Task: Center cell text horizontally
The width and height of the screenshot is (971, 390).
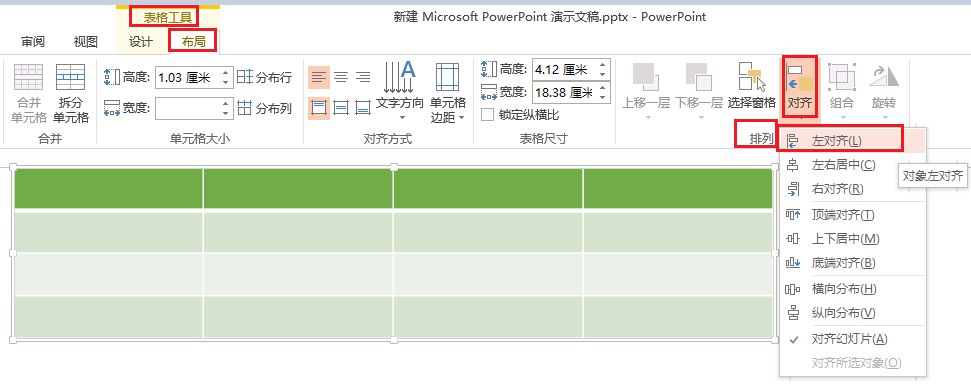Action: pos(341,77)
